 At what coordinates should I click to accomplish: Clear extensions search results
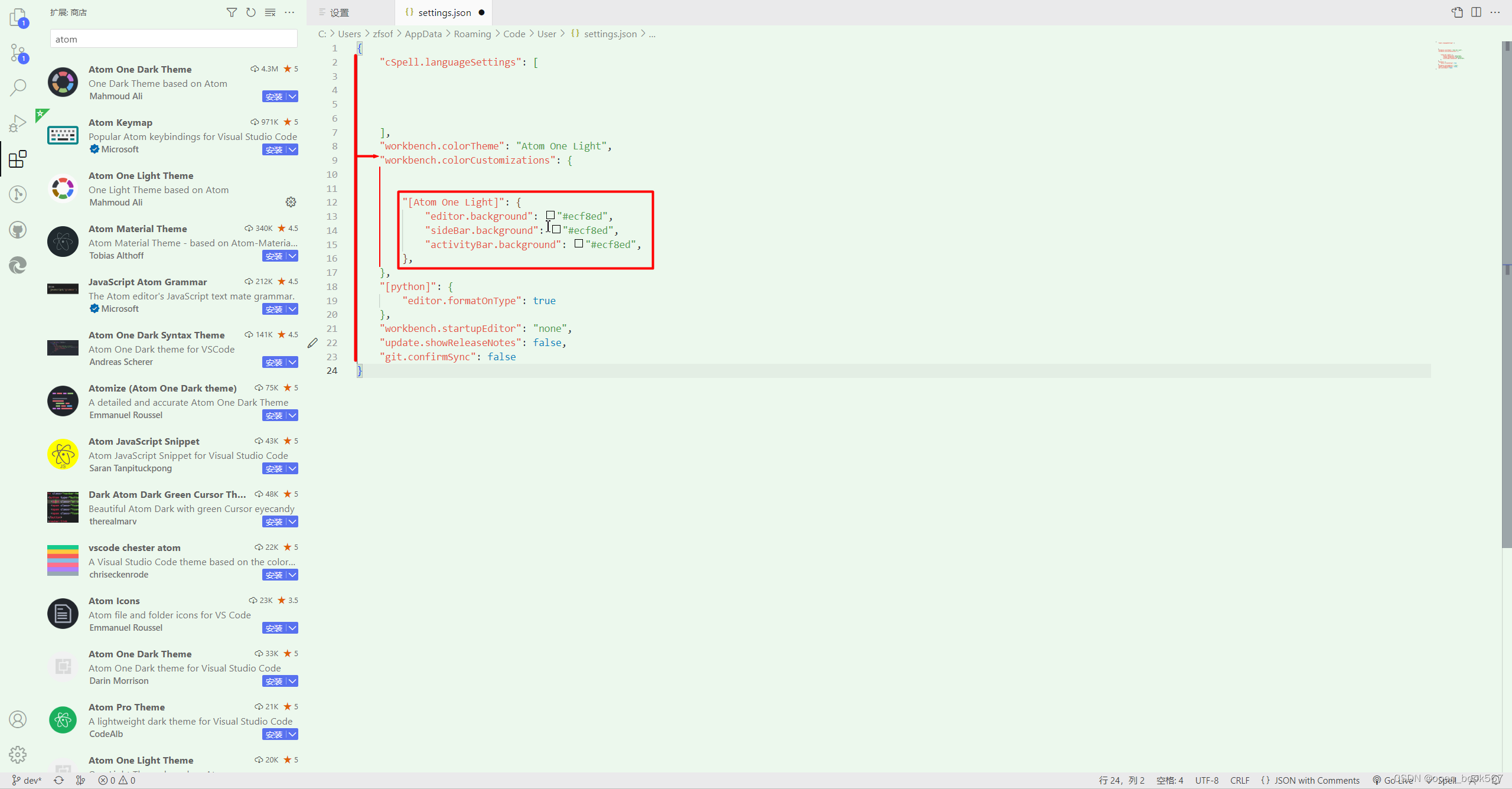click(270, 12)
